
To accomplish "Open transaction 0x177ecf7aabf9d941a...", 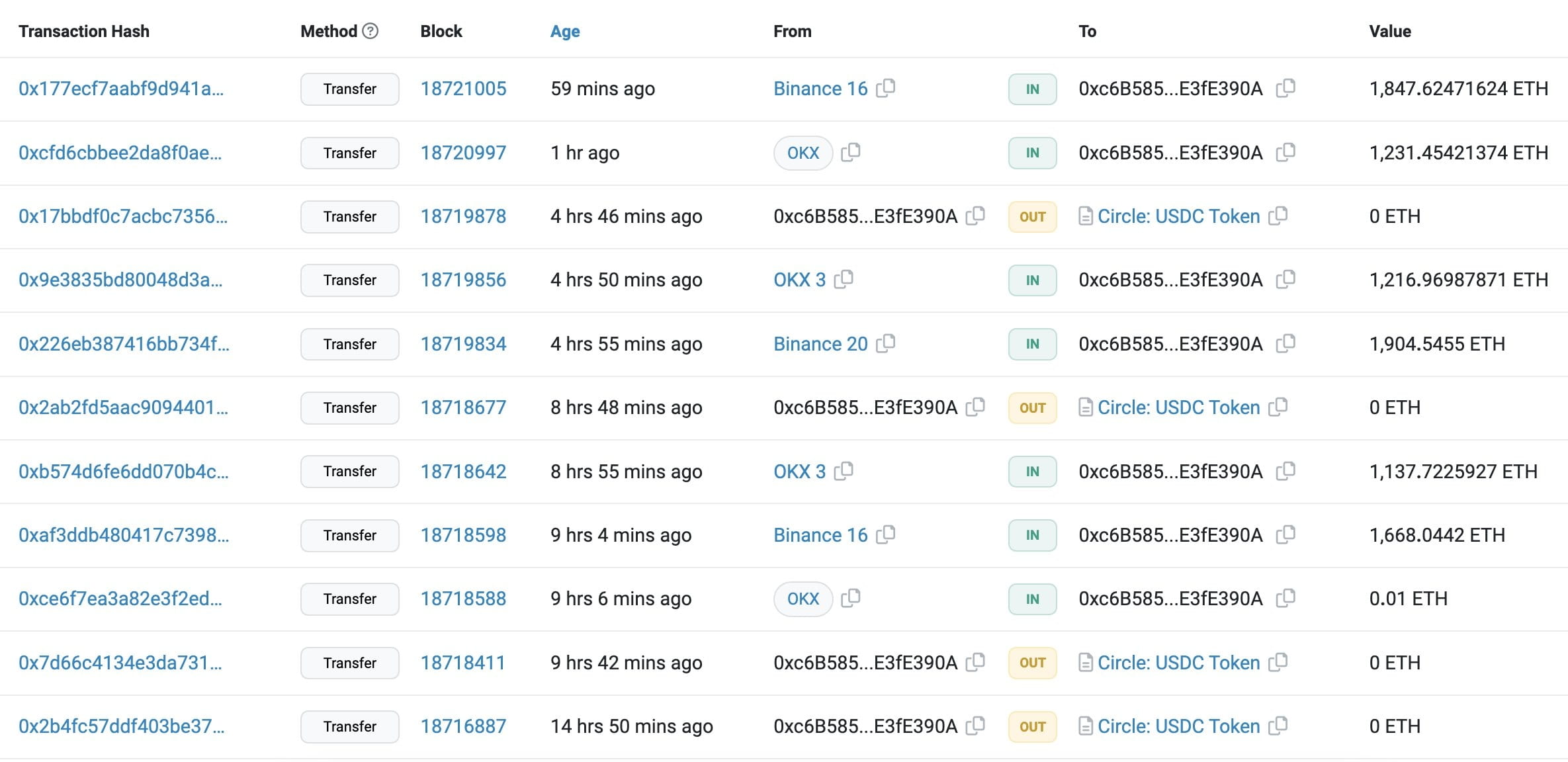I will coord(121,89).
